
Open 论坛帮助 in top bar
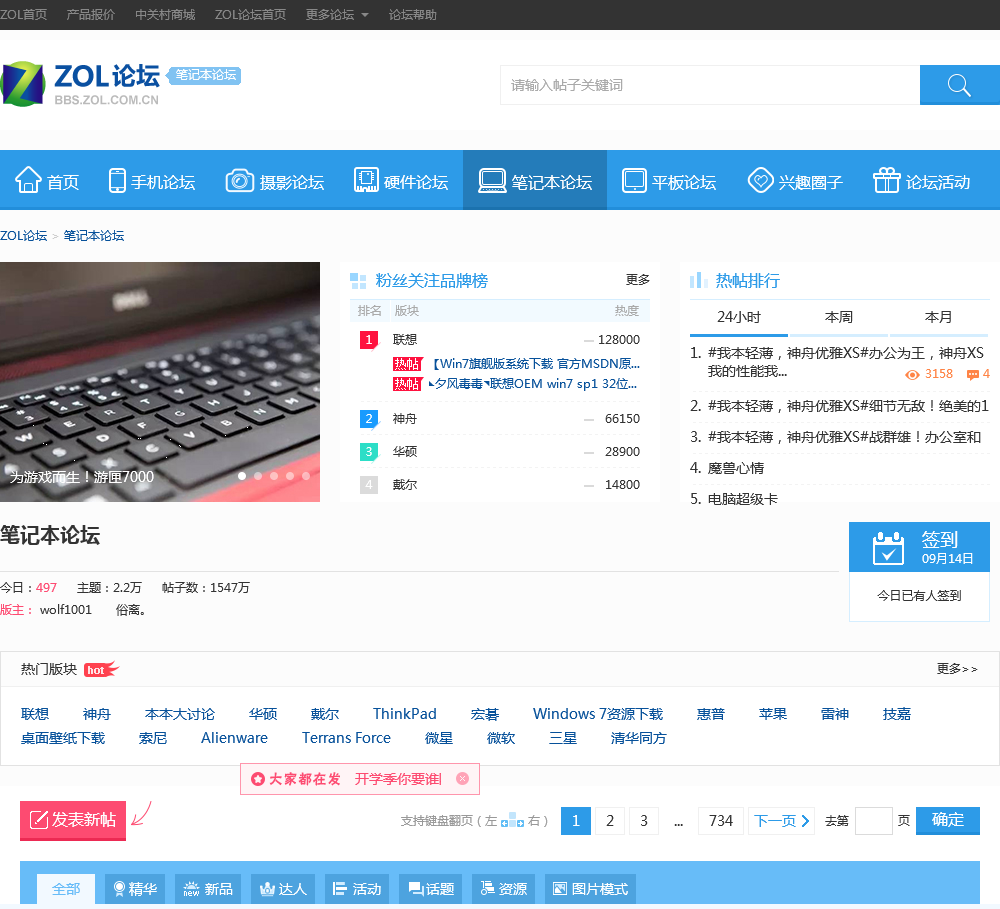pyautogui.click(x=413, y=15)
